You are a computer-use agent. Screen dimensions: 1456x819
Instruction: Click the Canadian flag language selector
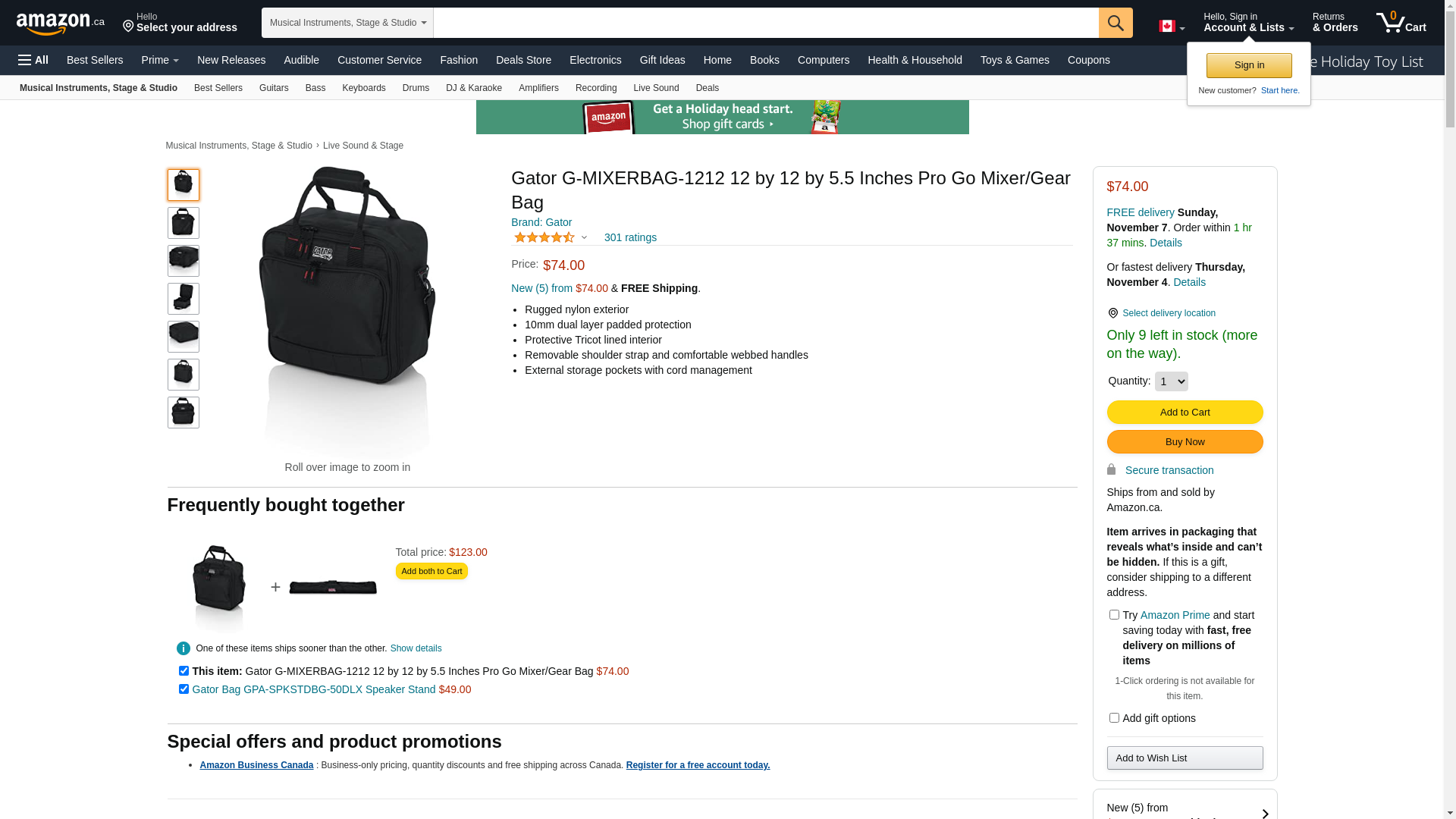[x=1171, y=27]
